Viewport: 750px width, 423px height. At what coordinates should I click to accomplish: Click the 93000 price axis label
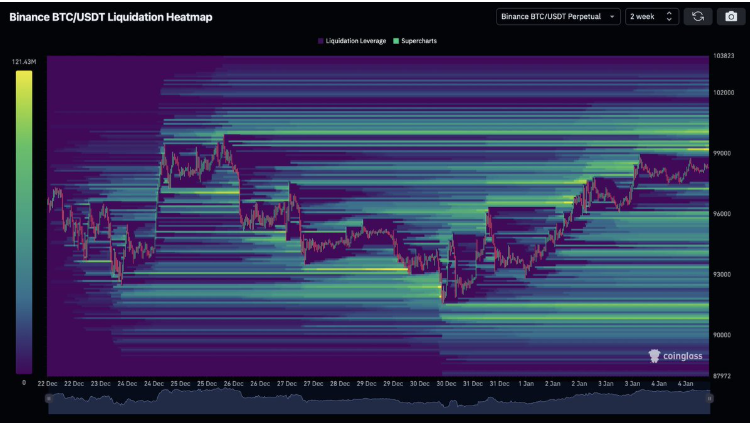point(722,275)
